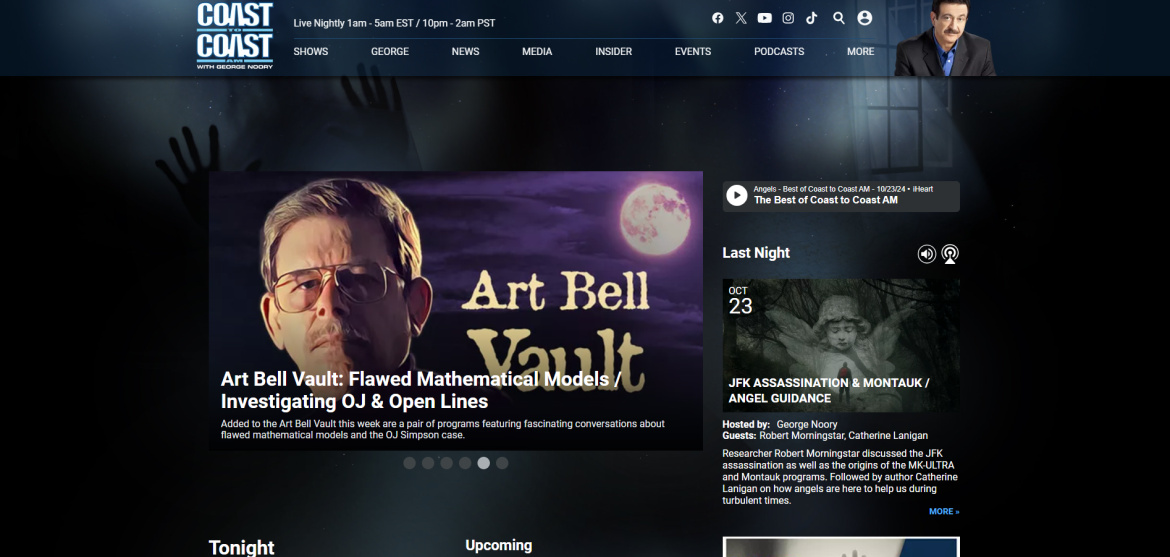
Task: Select the second carousel slide dot
Action: coord(428,463)
